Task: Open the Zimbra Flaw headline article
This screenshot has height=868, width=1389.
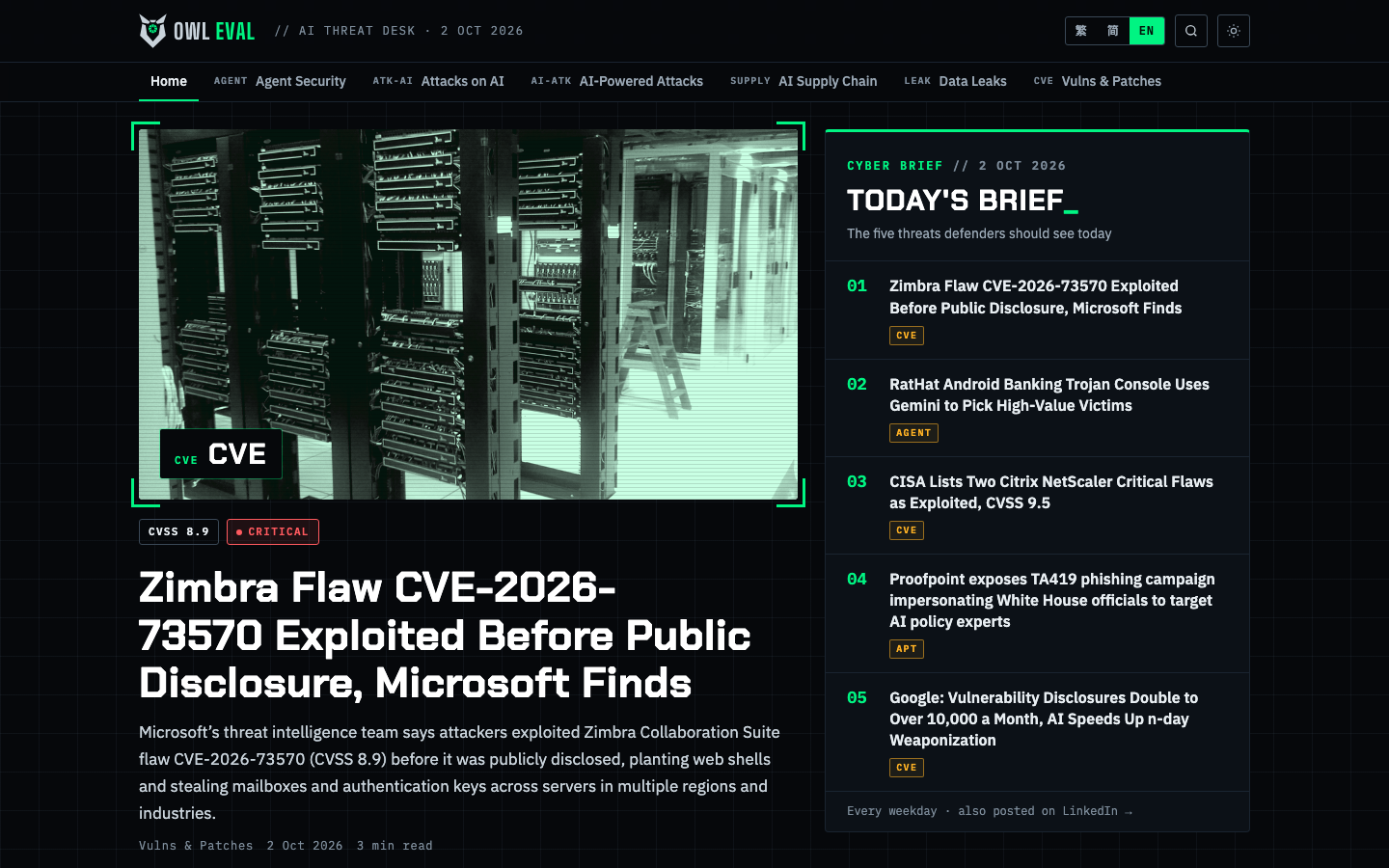Action: point(445,635)
